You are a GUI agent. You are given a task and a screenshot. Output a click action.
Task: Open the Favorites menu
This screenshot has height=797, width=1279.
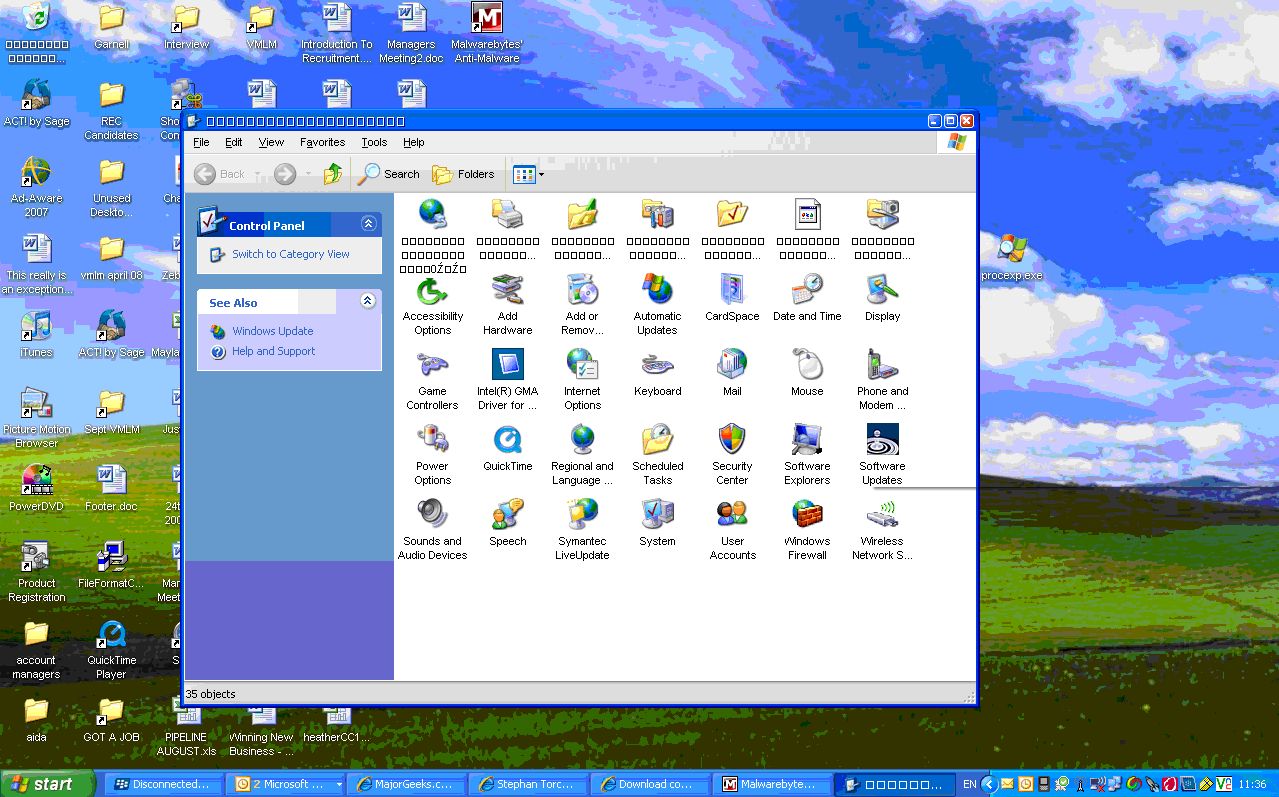(x=322, y=142)
